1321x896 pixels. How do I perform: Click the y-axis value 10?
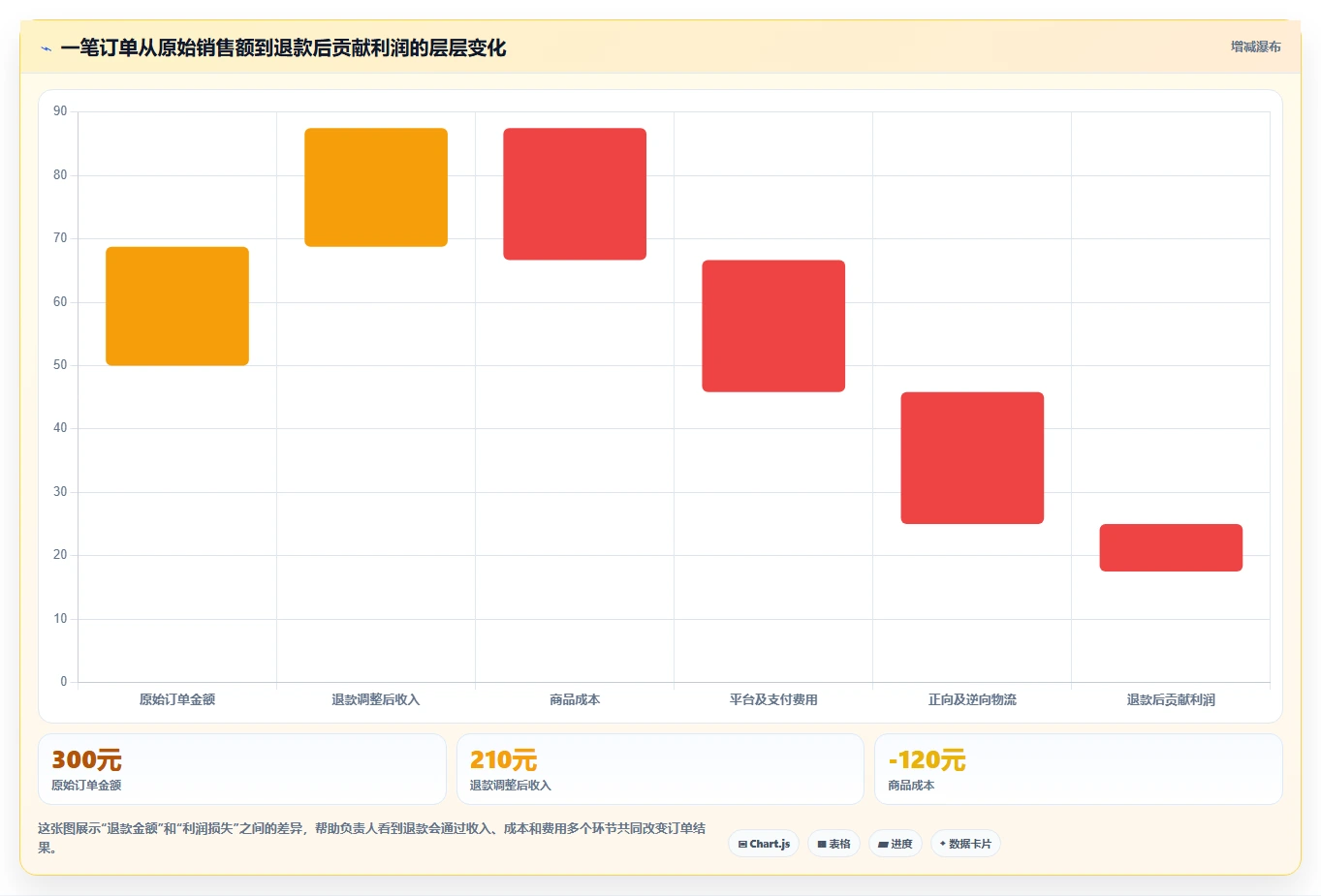click(x=60, y=619)
